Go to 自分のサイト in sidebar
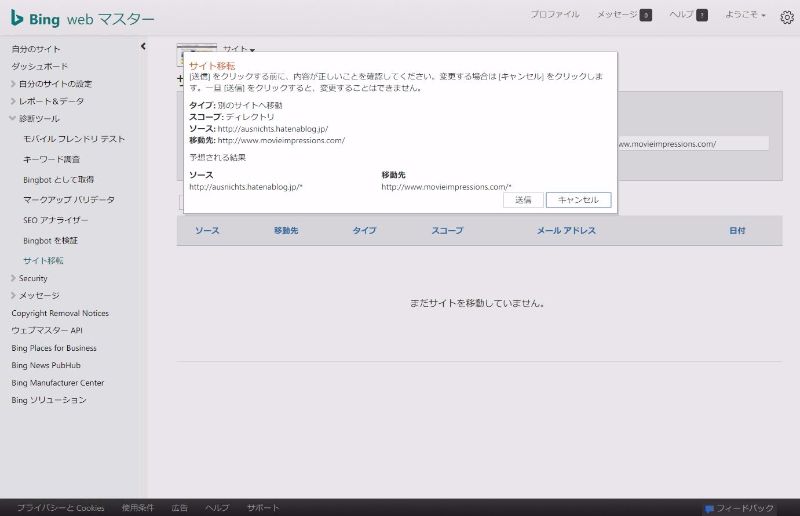The width and height of the screenshot is (800, 516). click(x=36, y=49)
